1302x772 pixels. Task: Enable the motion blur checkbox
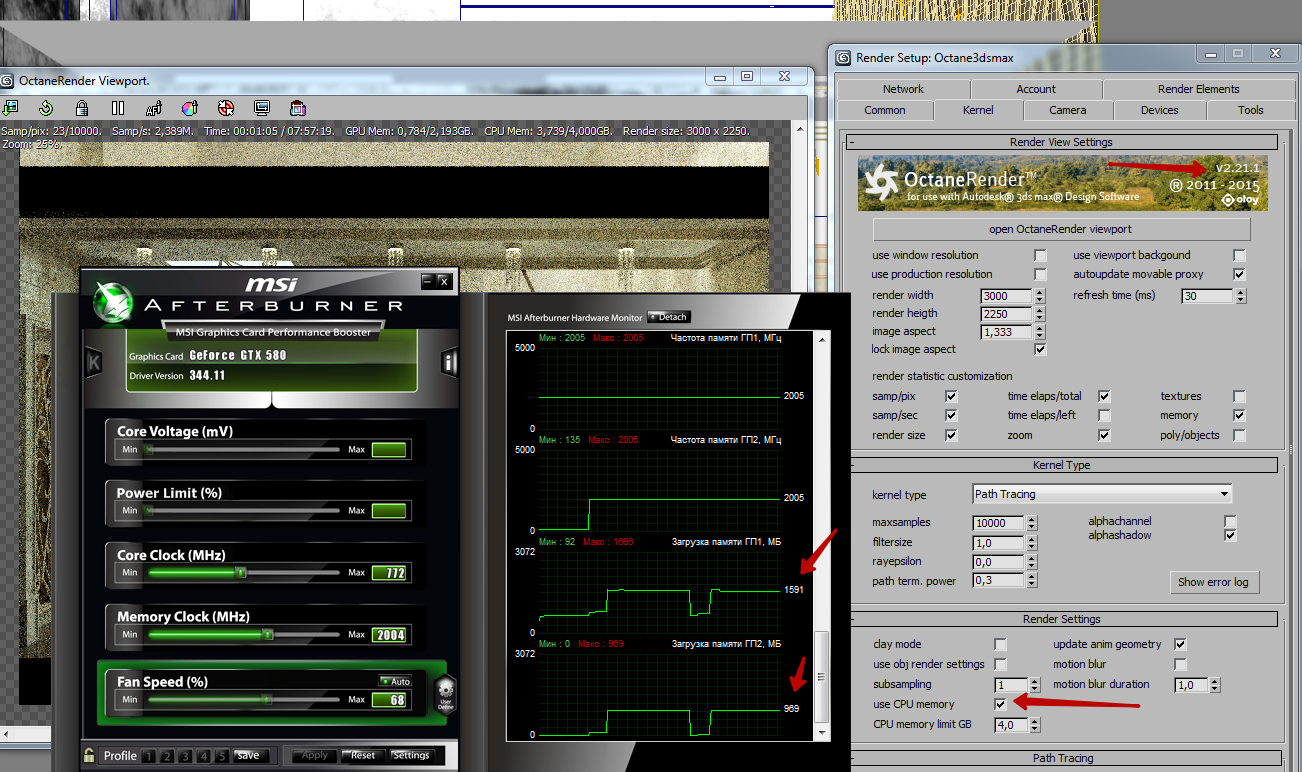(x=1181, y=665)
